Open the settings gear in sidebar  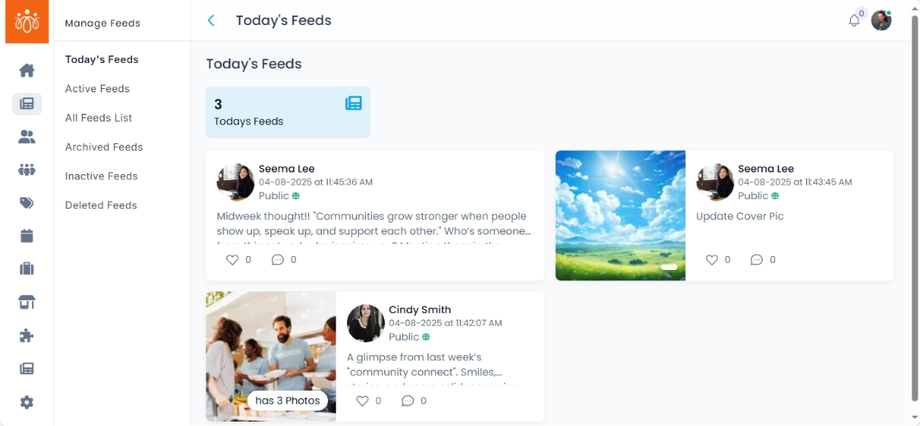pyautogui.click(x=27, y=402)
